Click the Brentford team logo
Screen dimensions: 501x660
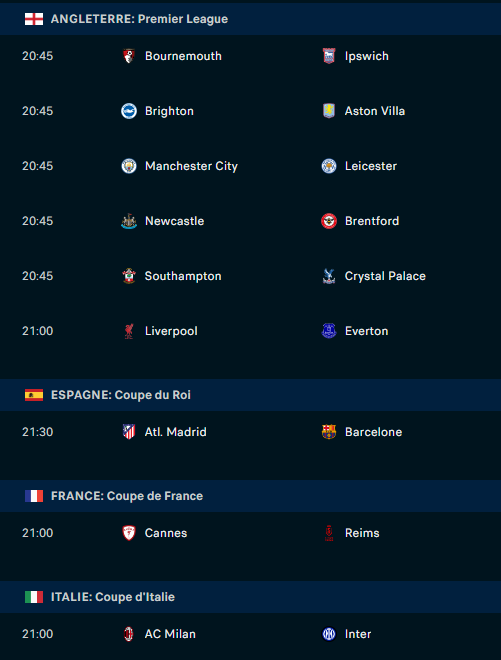(329, 221)
